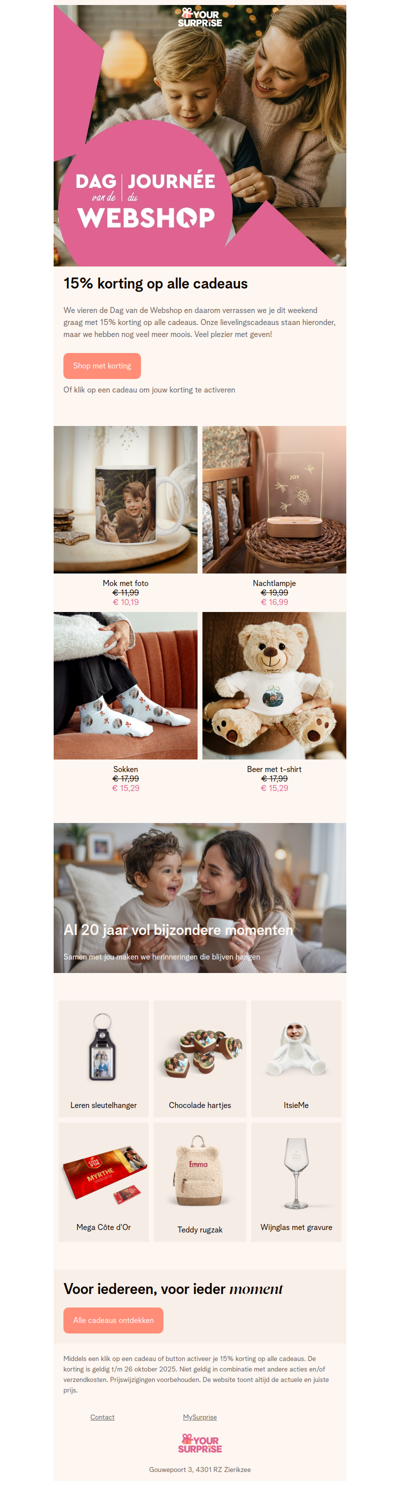
Task: Click the 20 jaar bijzondere momenten banner
Action: 200,898
